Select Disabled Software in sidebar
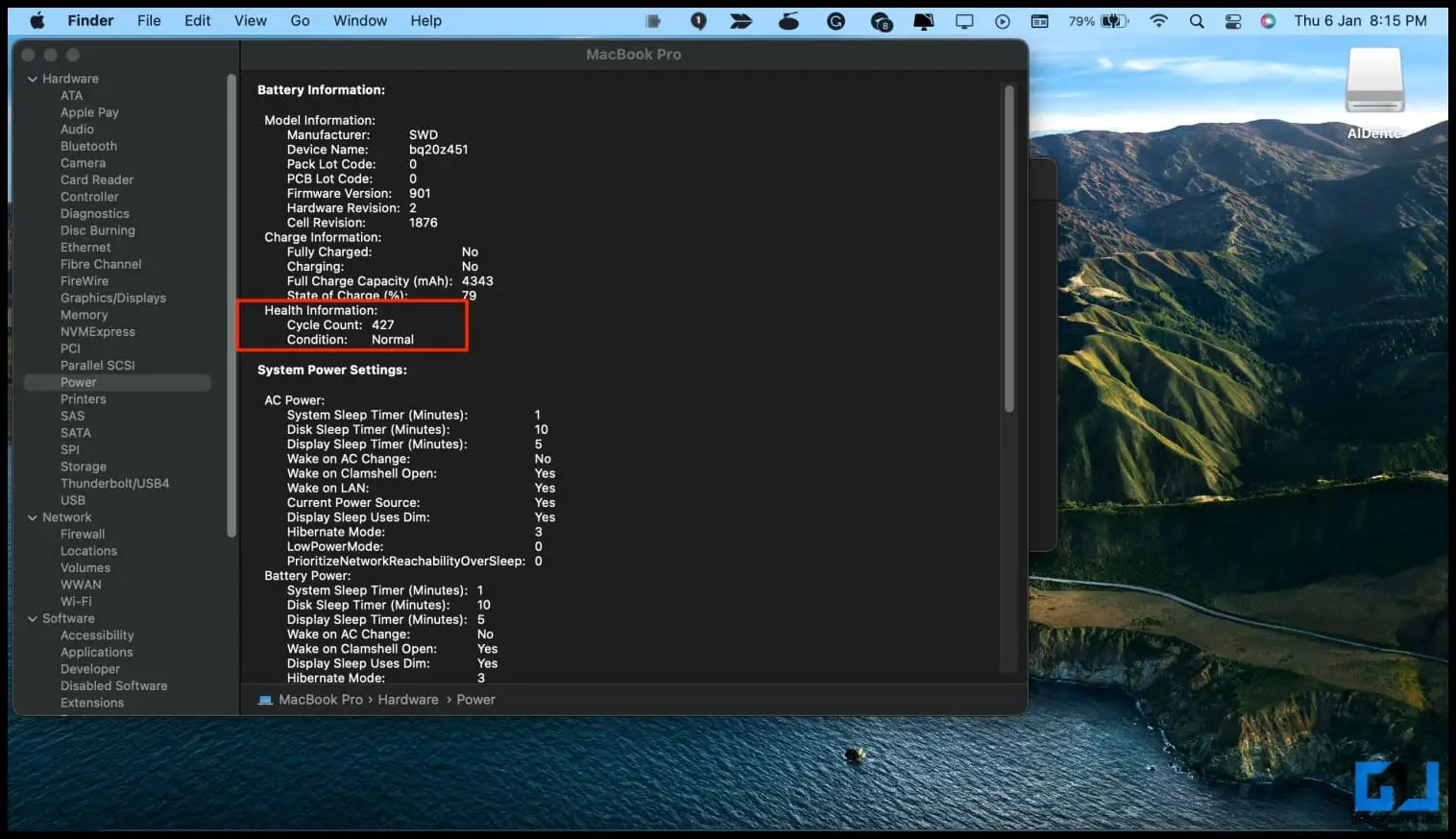The height and width of the screenshot is (839, 1456). point(113,686)
